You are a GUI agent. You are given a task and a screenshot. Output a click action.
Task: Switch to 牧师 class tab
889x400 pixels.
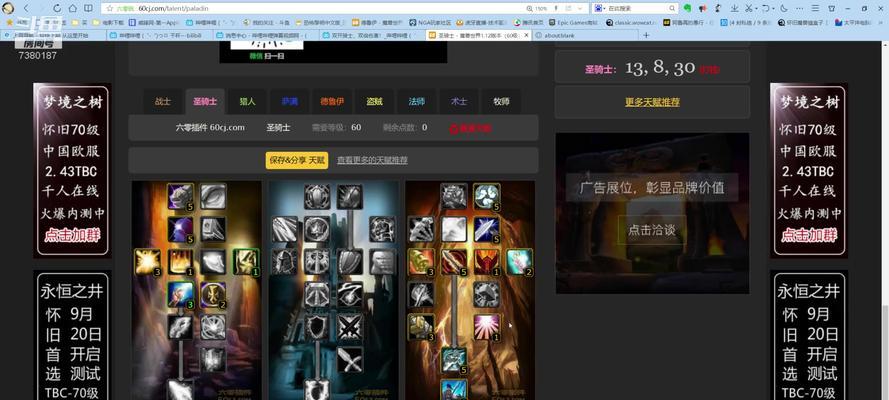click(x=501, y=102)
